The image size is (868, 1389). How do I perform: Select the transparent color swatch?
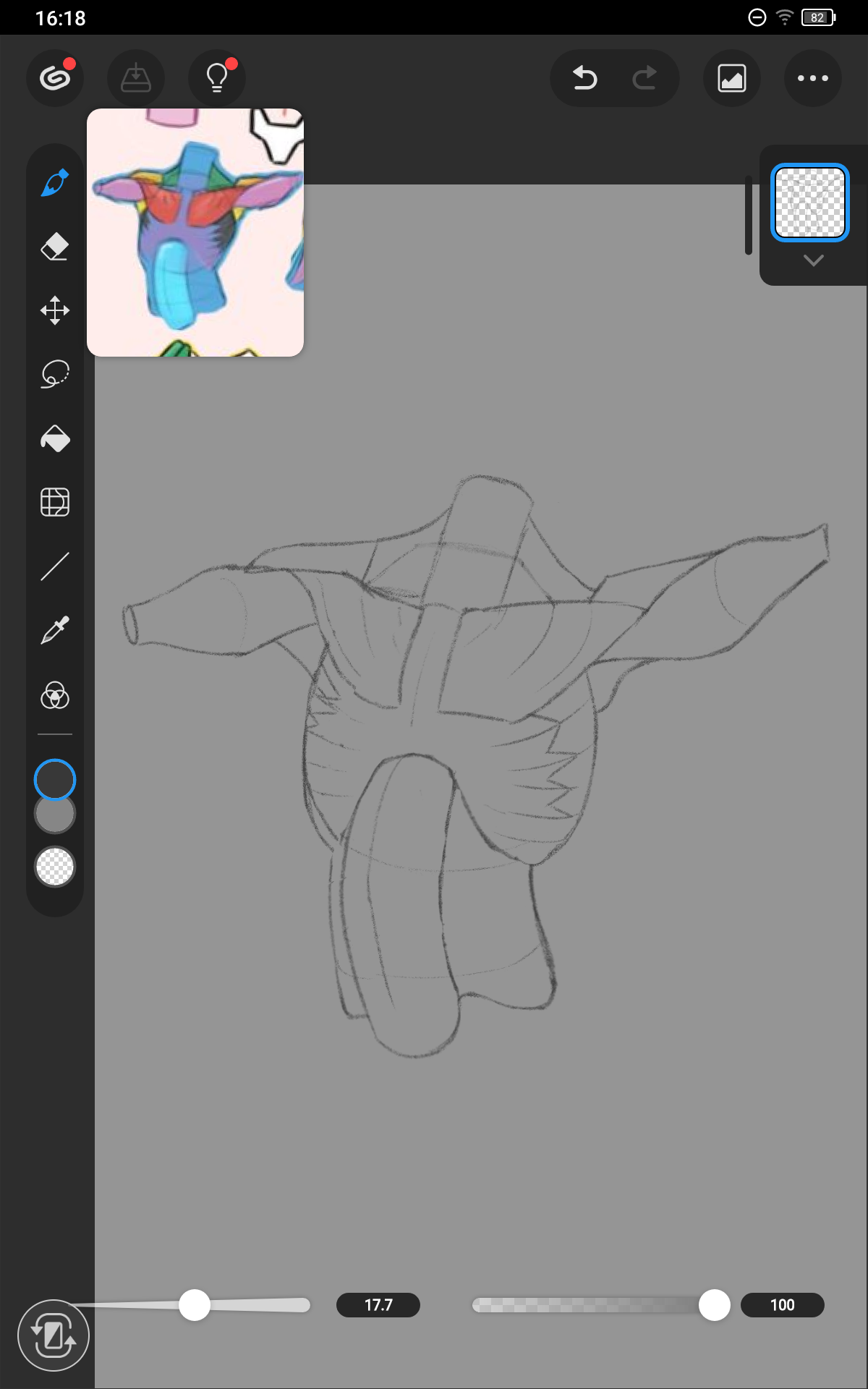[x=55, y=867]
